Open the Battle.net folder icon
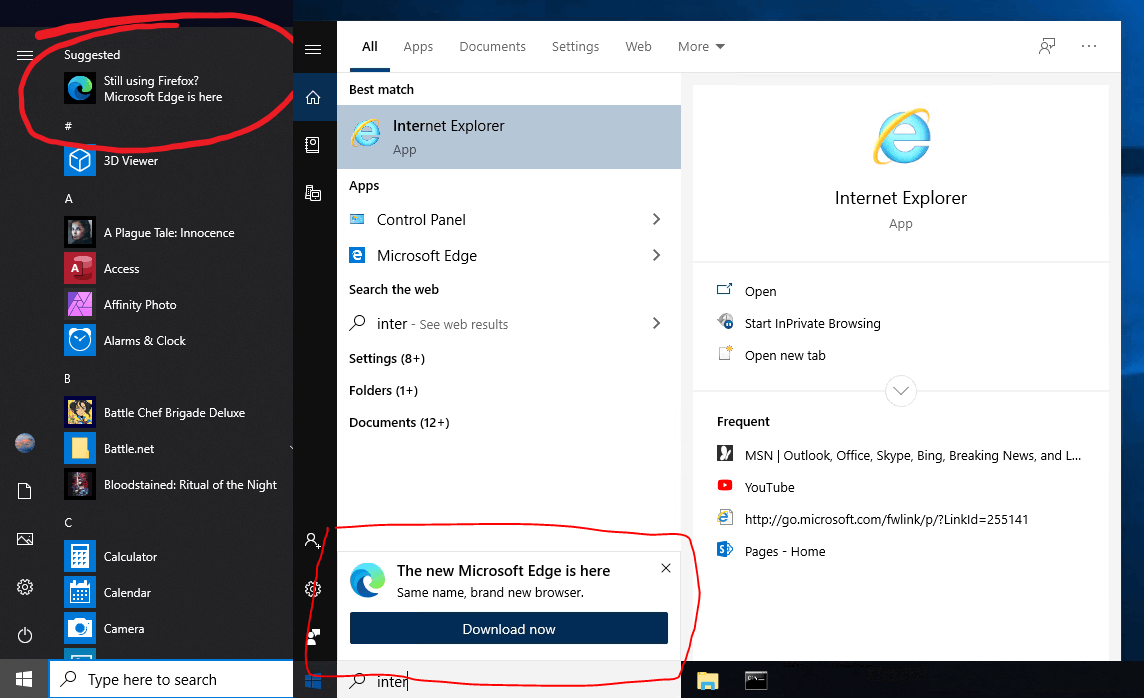 coord(80,449)
